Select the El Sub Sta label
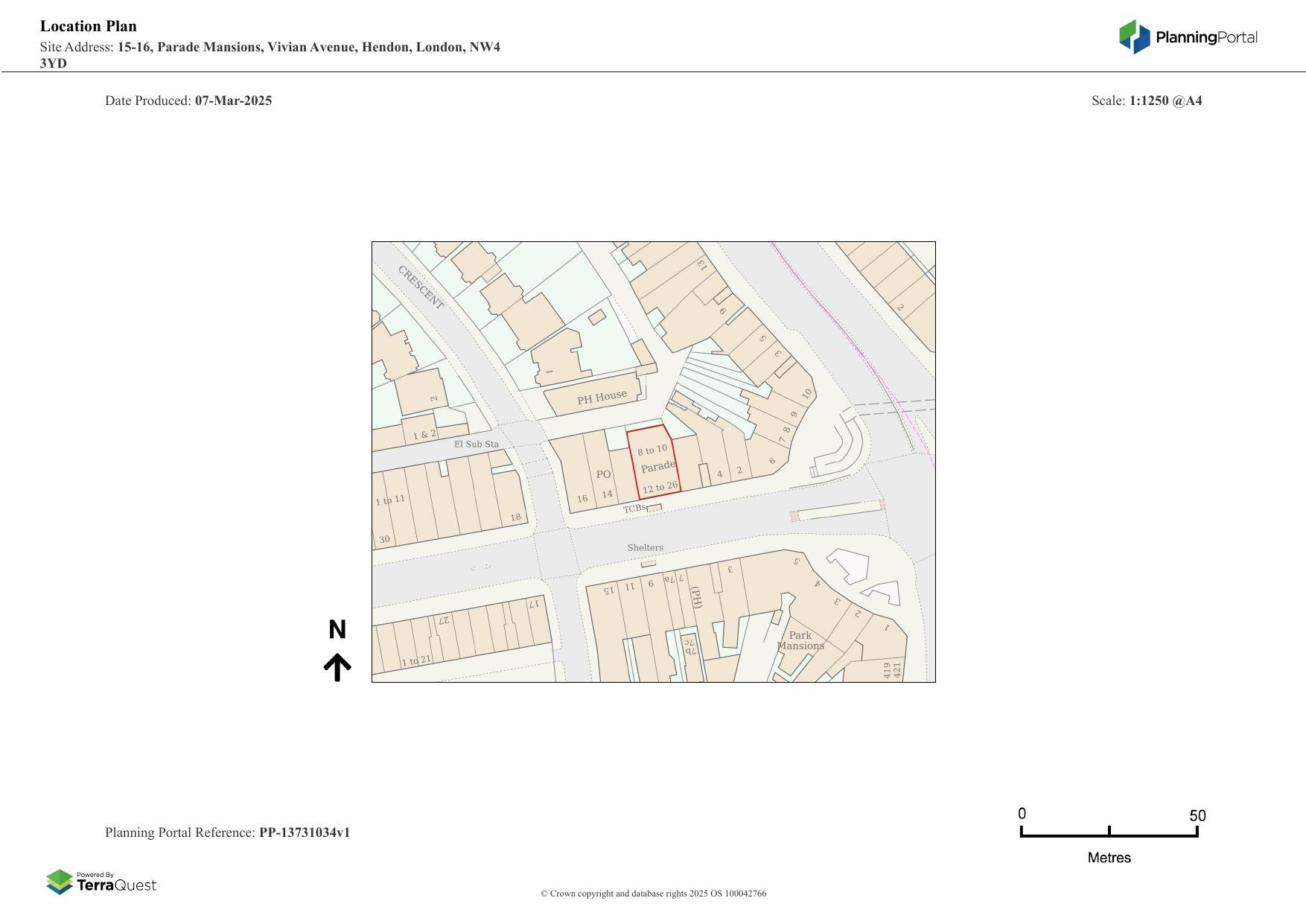 (477, 443)
